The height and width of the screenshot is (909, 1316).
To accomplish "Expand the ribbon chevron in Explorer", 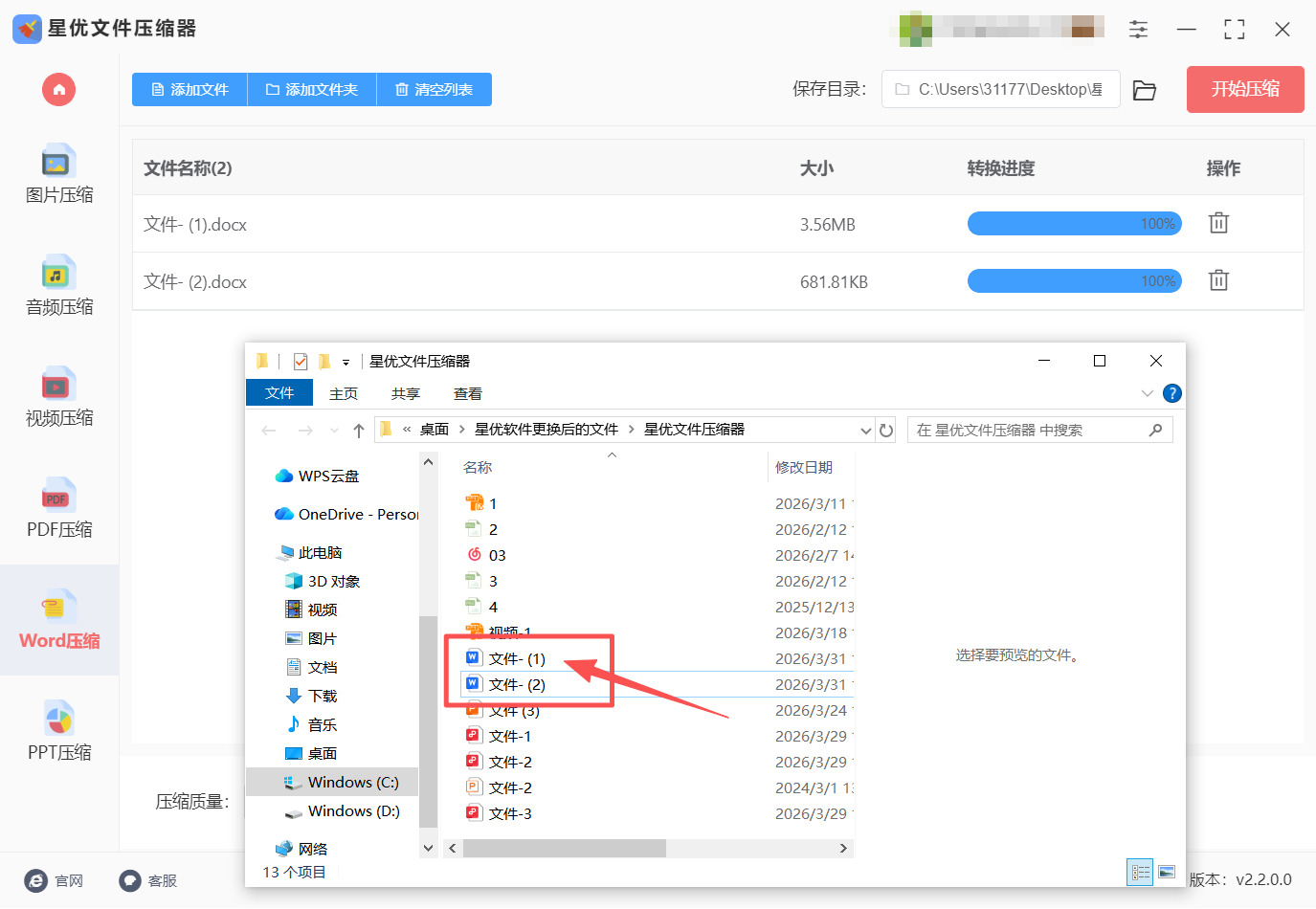I will [1147, 392].
